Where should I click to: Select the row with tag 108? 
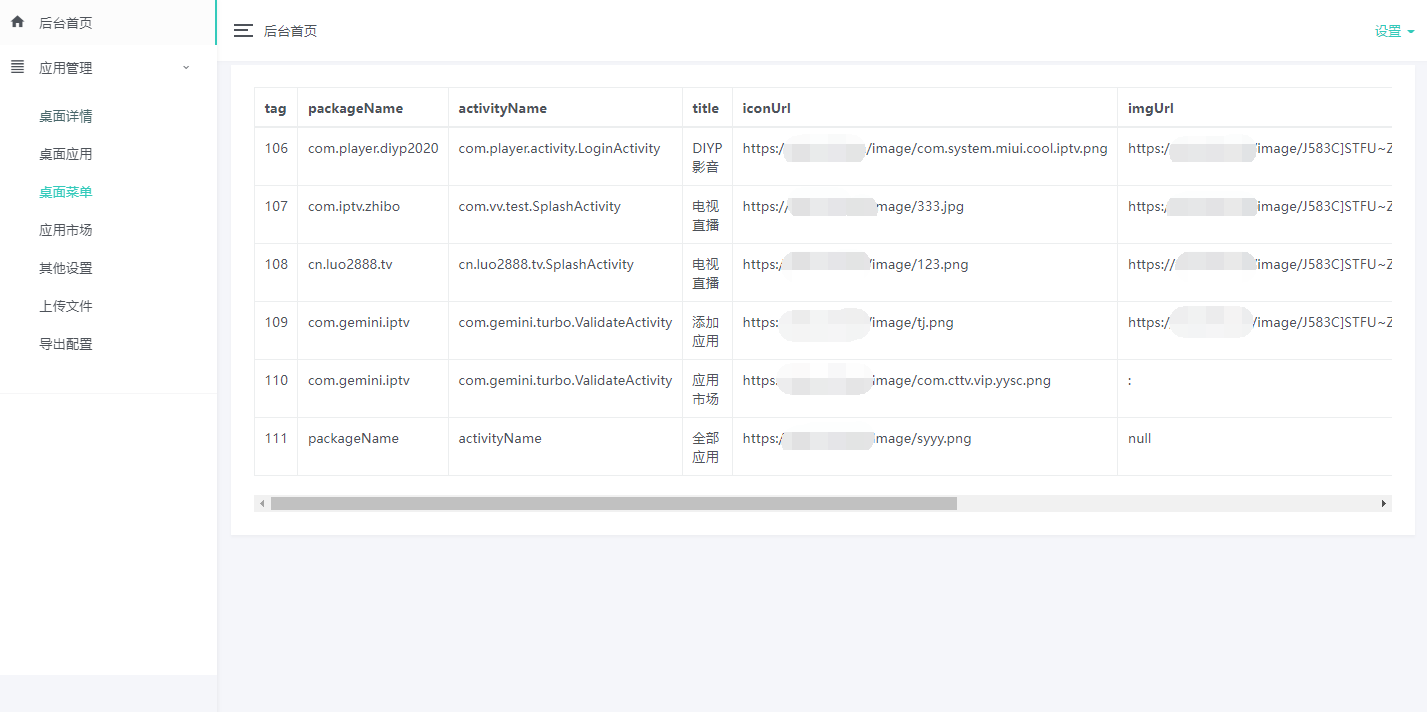276,265
